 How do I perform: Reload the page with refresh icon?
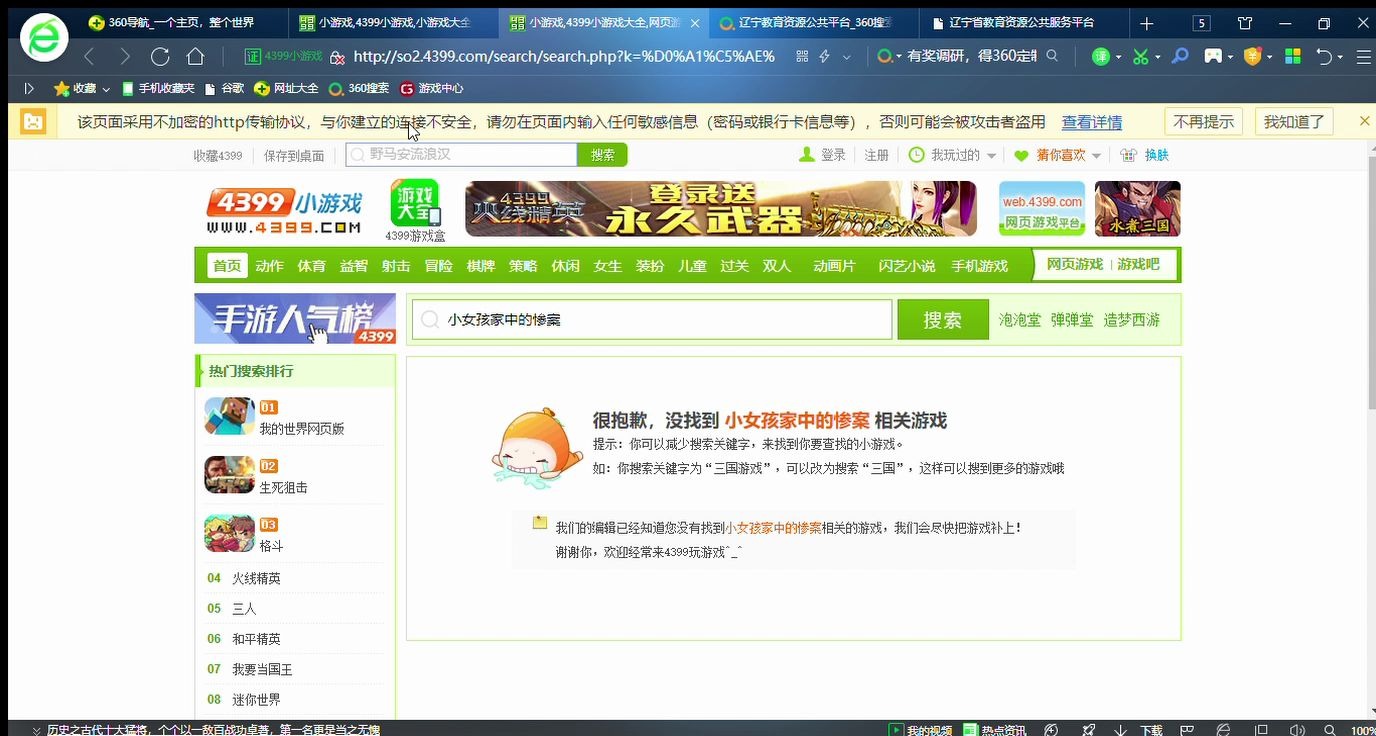pyautogui.click(x=160, y=56)
